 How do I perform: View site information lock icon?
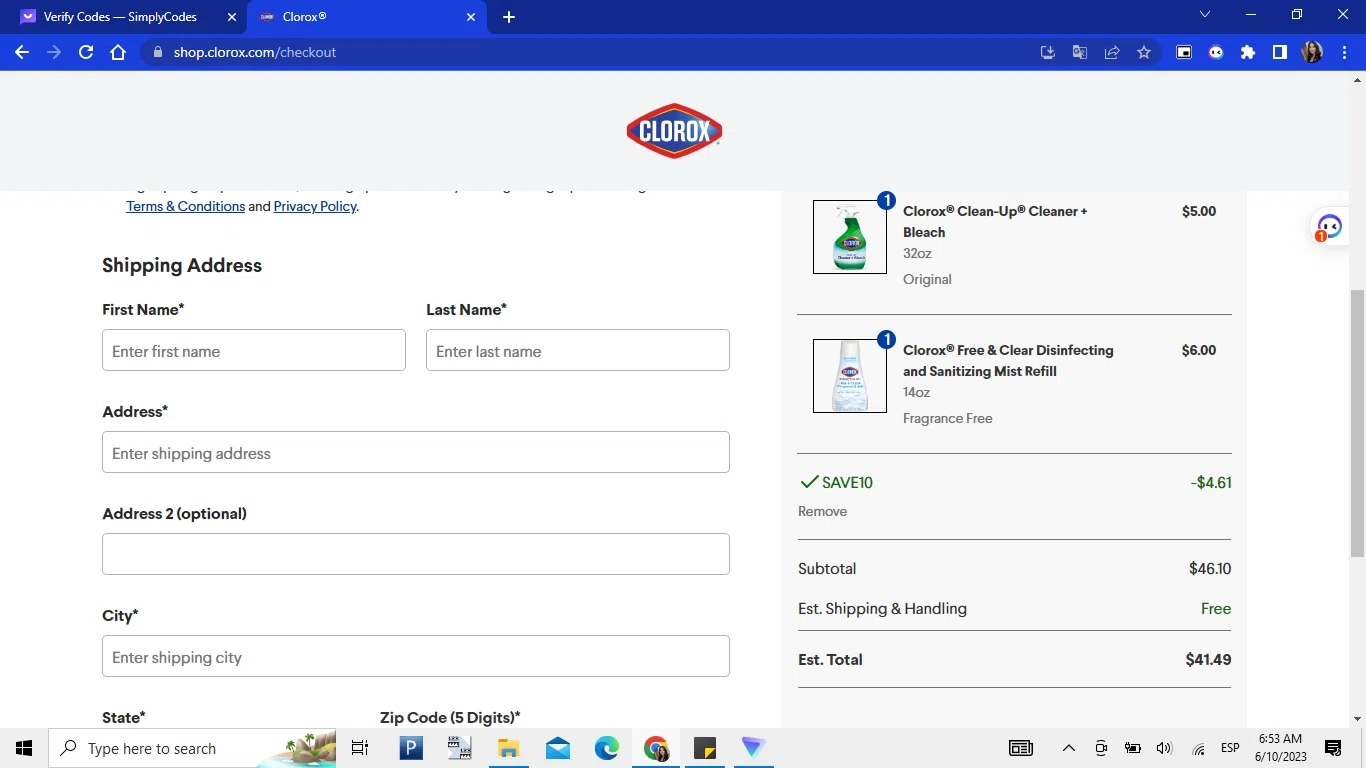coord(157,52)
